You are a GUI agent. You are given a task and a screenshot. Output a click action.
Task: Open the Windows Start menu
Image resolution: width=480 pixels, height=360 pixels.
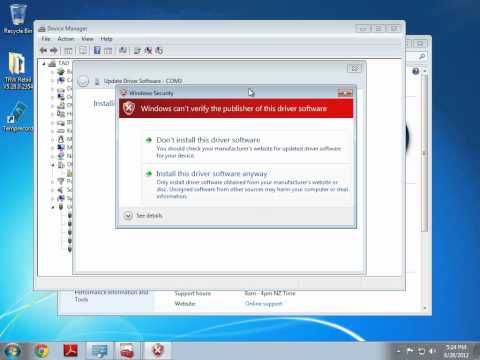[x=11, y=350]
